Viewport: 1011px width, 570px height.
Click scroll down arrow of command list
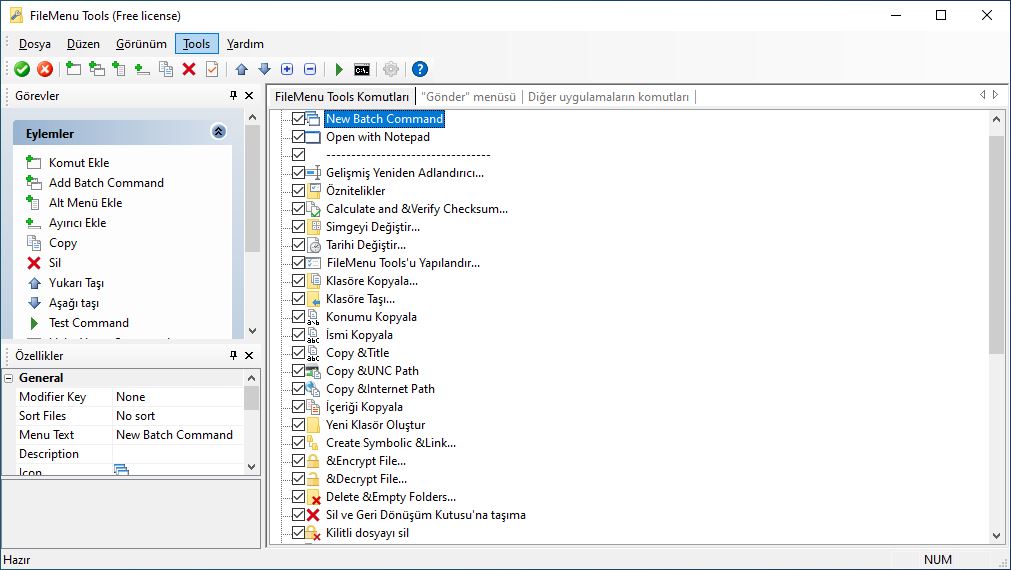tap(996, 535)
